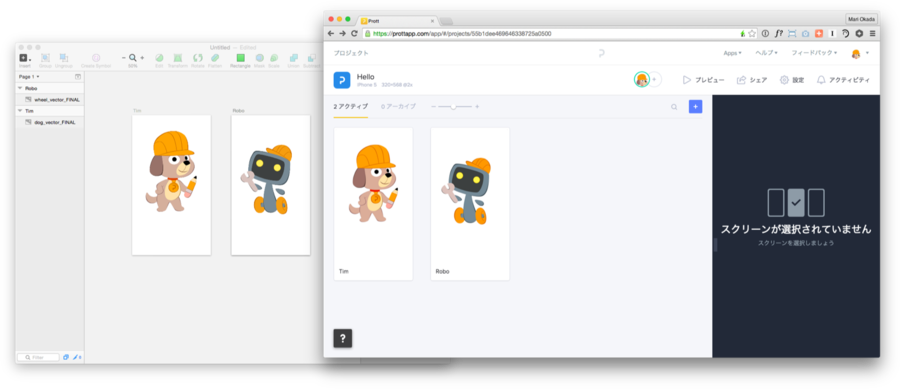Switch to the archive tab
This screenshot has height=389, width=900.
click(x=398, y=107)
